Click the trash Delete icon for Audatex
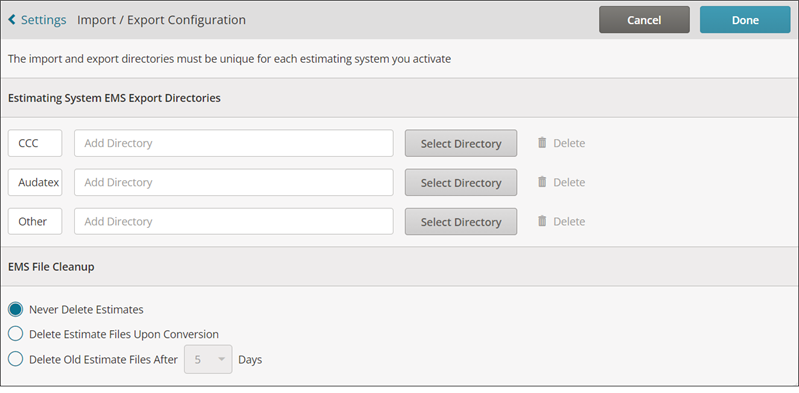The width and height of the screenshot is (799, 393). pyautogui.click(x=542, y=182)
